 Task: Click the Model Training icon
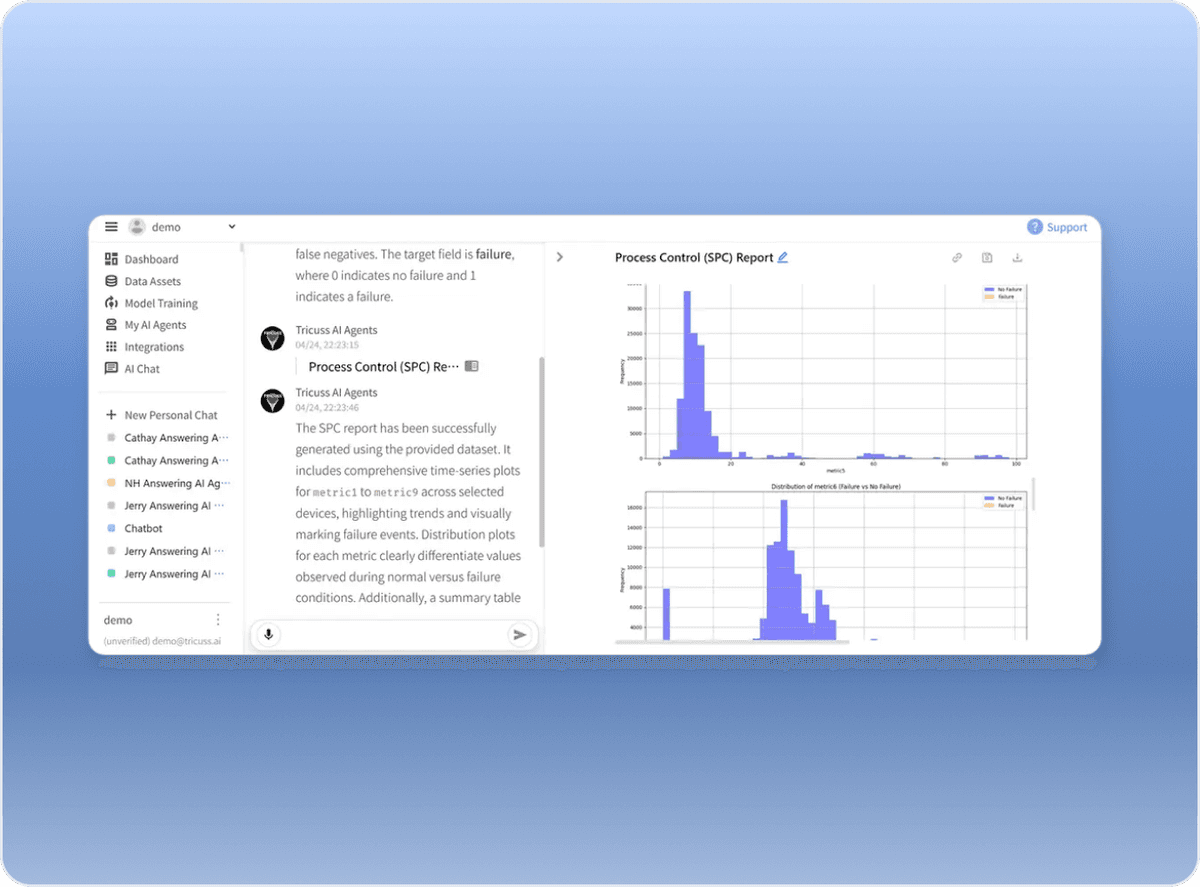pos(111,303)
